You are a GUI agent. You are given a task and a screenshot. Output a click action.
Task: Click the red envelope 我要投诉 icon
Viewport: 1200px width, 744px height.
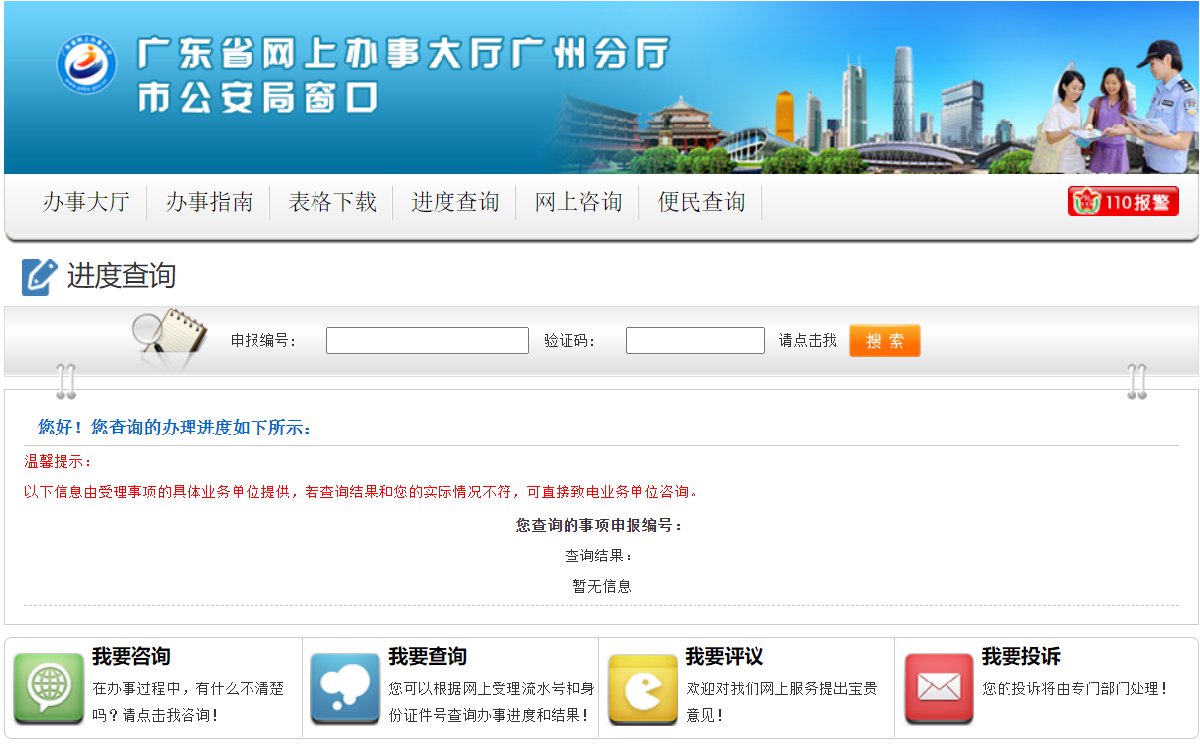[x=938, y=688]
